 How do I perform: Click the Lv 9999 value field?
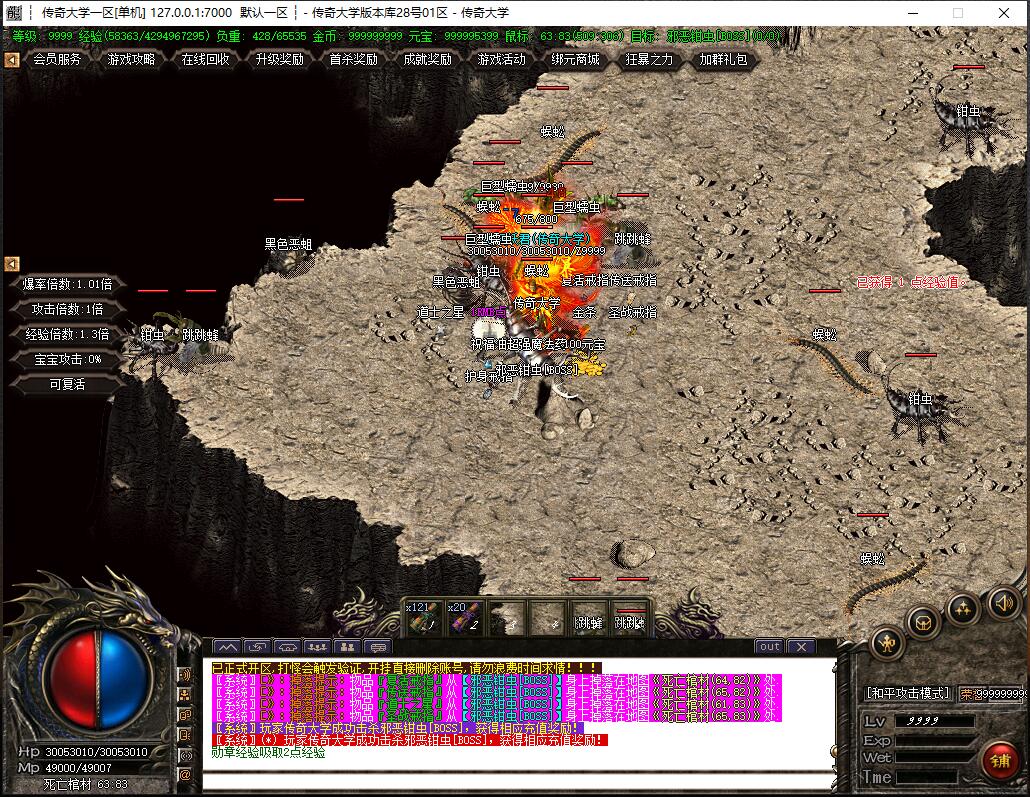tap(933, 721)
